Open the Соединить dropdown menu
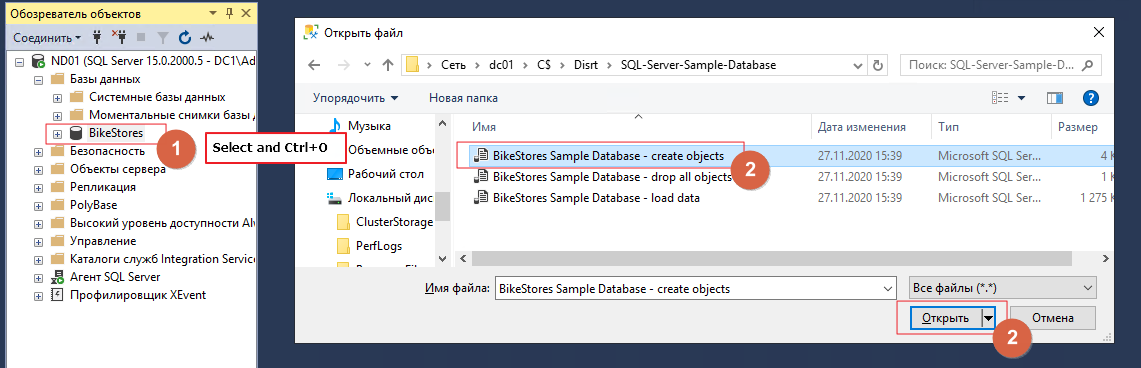This screenshot has width=1141, height=368. tap(47, 37)
